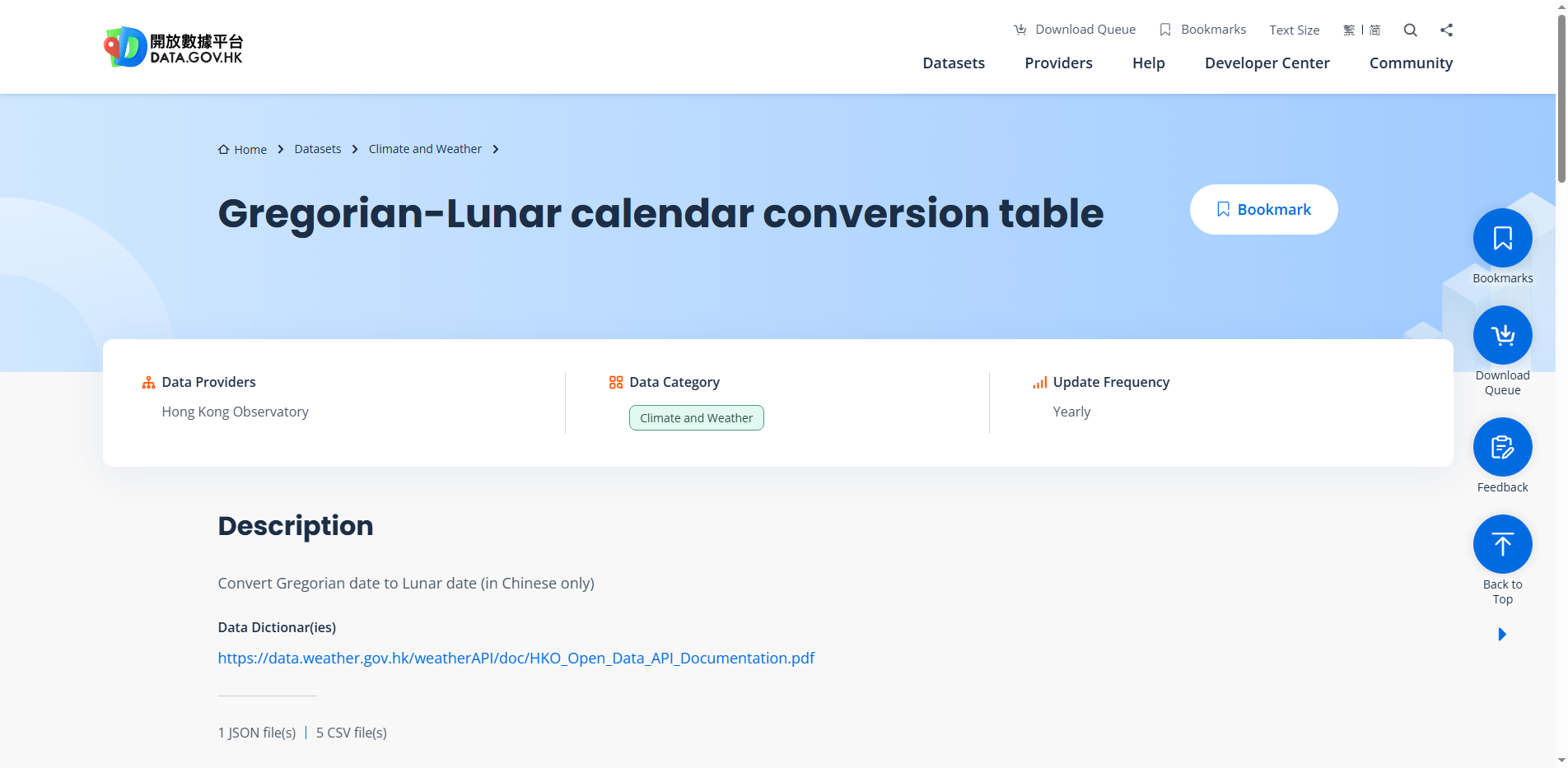Open the search magnifier icon
This screenshot has height=768, width=1568.
click(x=1411, y=30)
